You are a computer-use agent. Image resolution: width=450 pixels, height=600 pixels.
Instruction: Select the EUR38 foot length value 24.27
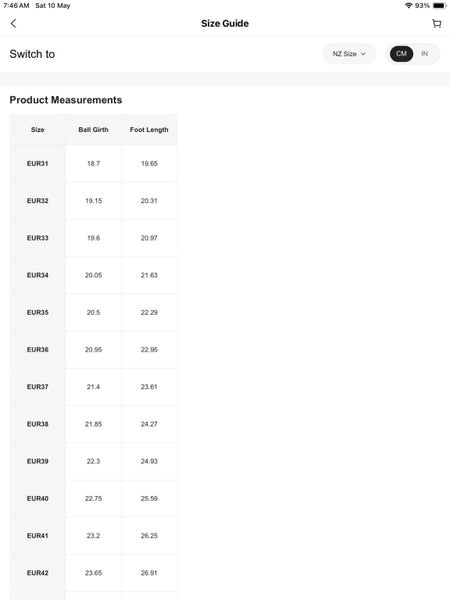pyautogui.click(x=149, y=424)
